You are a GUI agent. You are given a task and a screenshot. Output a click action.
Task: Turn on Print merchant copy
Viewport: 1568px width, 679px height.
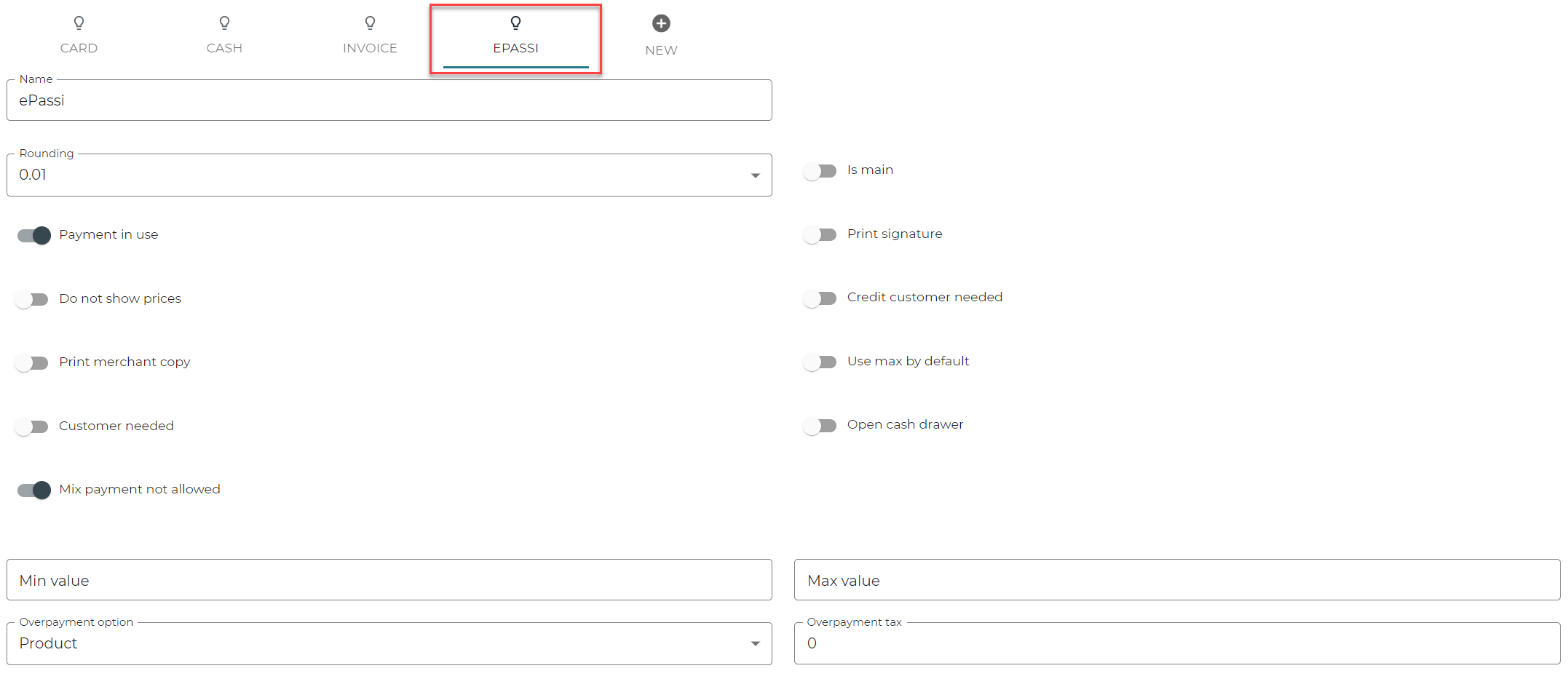(x=32, y=362)
